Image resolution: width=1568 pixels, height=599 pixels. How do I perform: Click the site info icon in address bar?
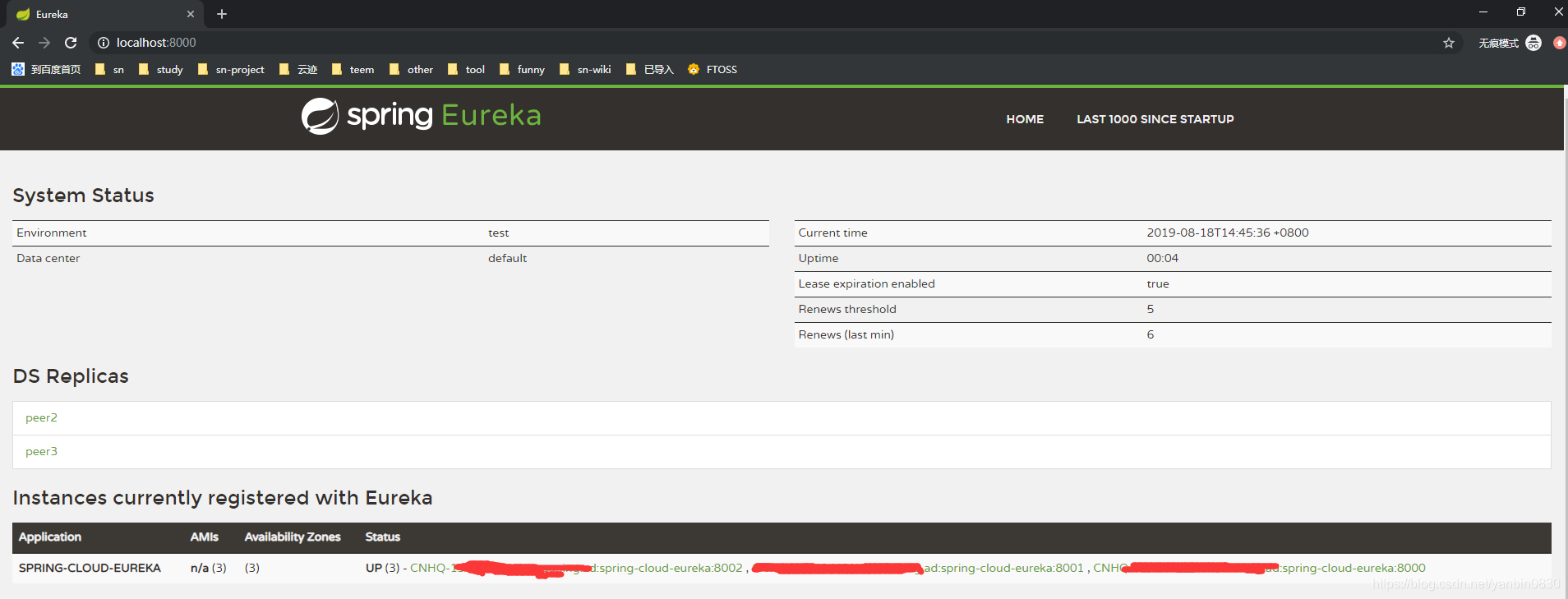click(104, 43)
